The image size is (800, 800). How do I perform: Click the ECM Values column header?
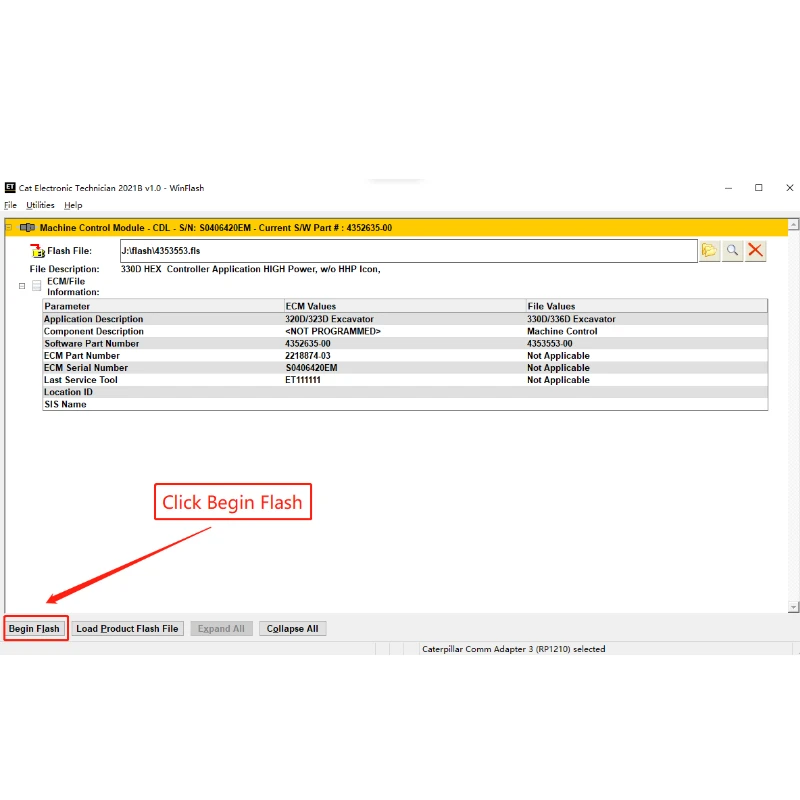405,306
